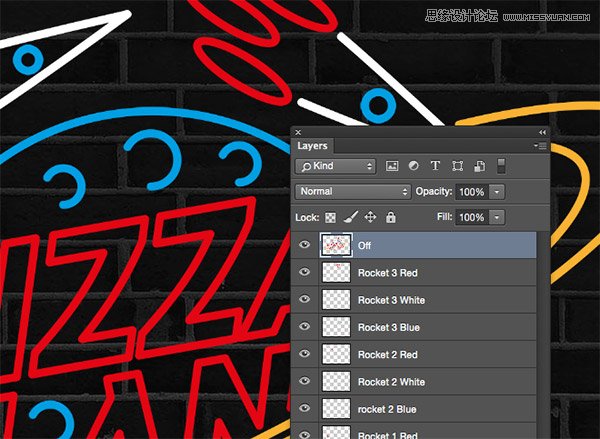Lock all padlock icon

pos(390,217)
